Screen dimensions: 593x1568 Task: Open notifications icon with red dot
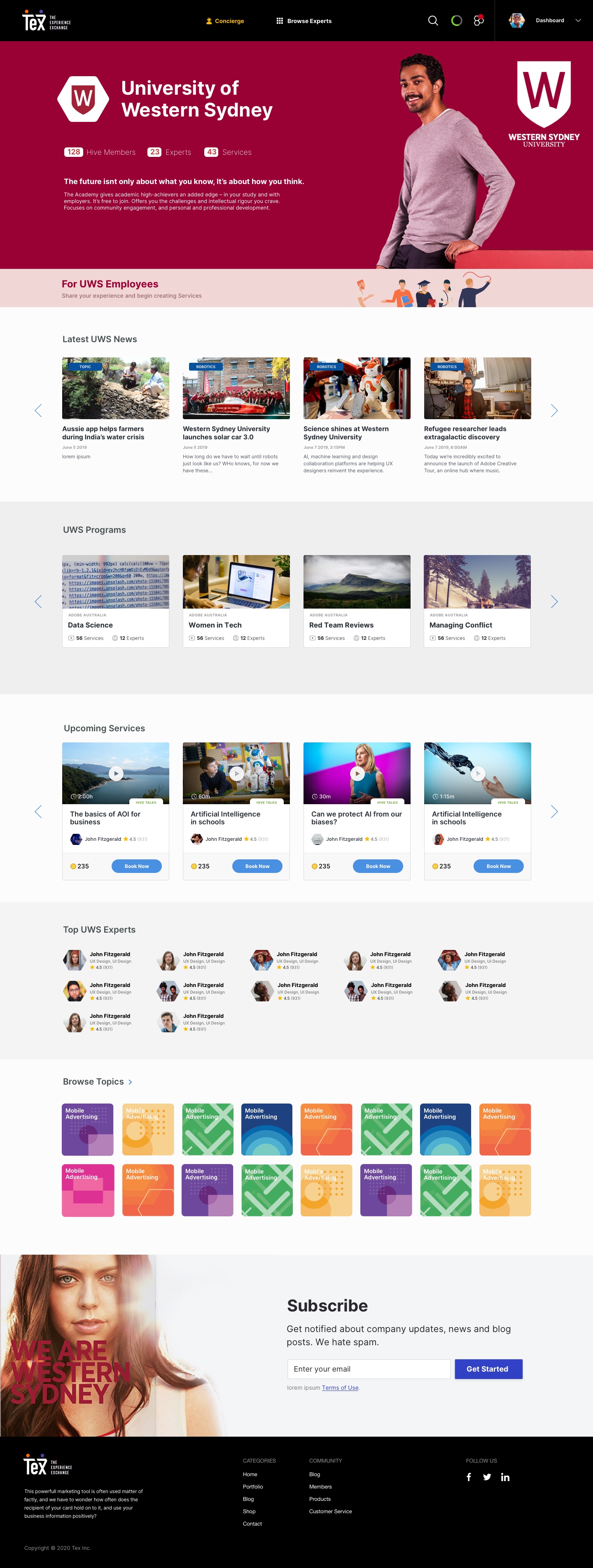pos(479,20)
